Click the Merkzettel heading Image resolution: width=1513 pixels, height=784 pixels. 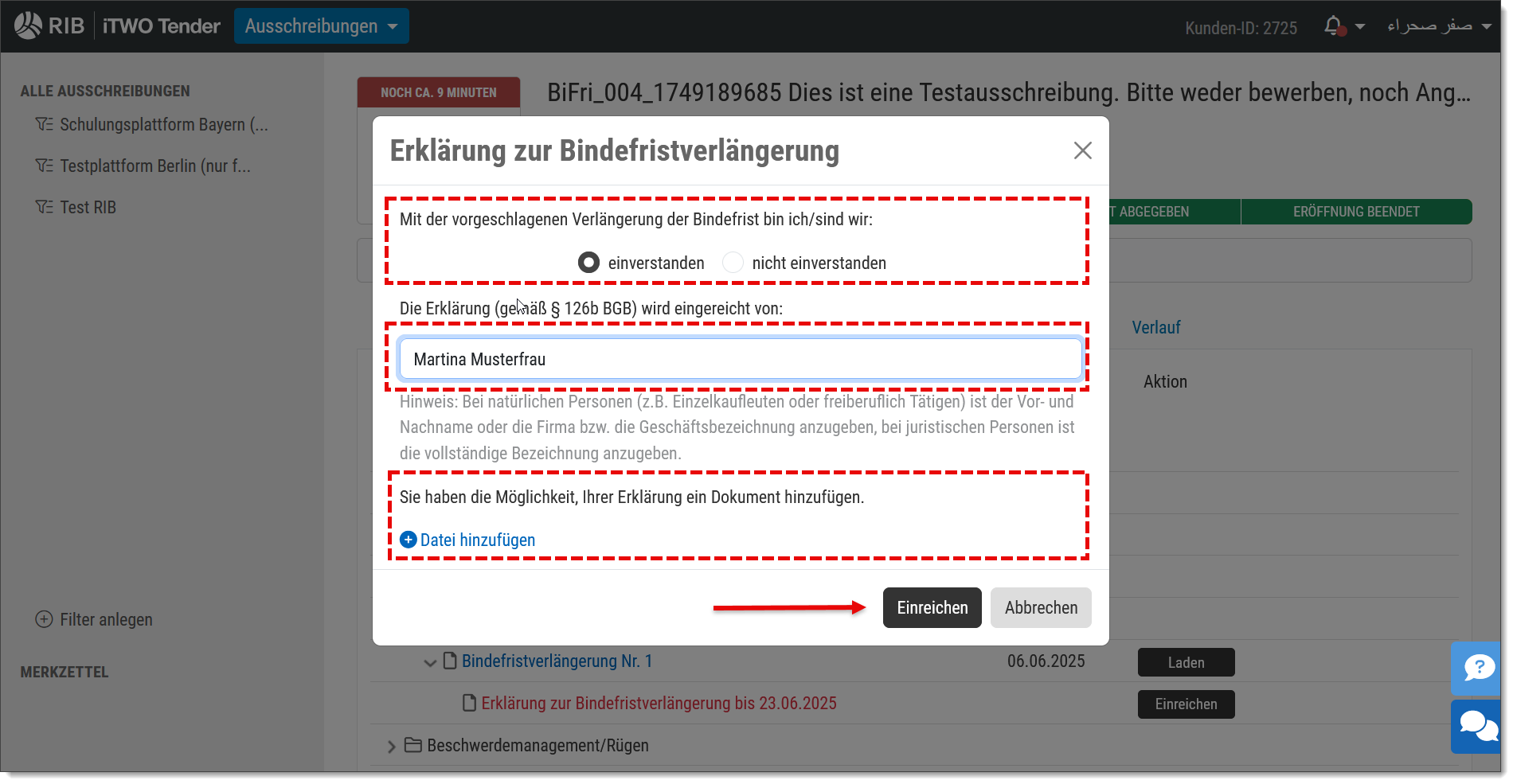(x=65, y=673)
